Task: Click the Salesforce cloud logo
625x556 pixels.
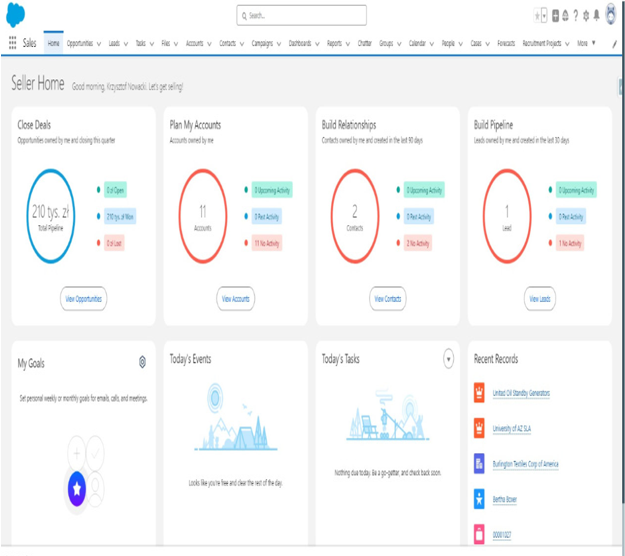Action: [16, 15]
